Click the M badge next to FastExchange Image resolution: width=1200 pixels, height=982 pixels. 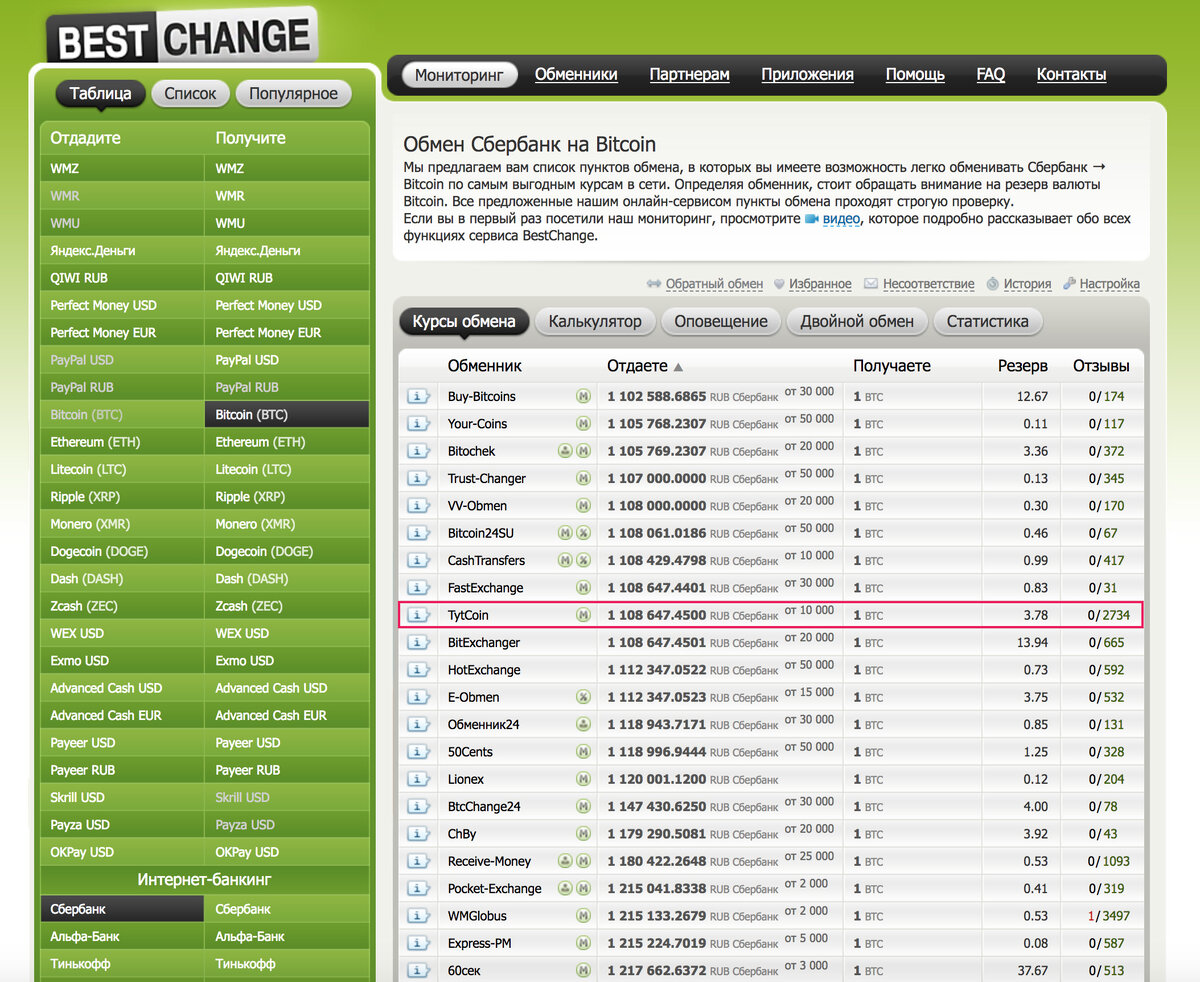click(583, 588)
